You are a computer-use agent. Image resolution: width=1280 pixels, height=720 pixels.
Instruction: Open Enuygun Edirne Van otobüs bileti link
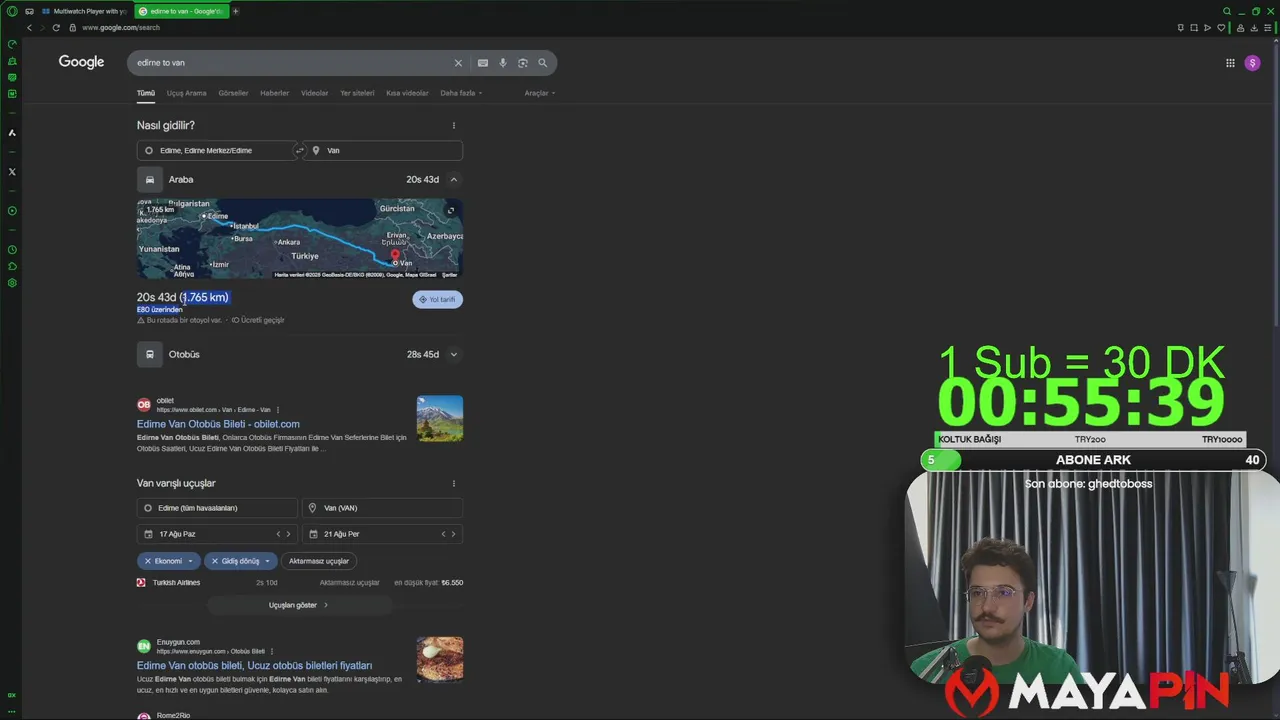coord(254,665)
